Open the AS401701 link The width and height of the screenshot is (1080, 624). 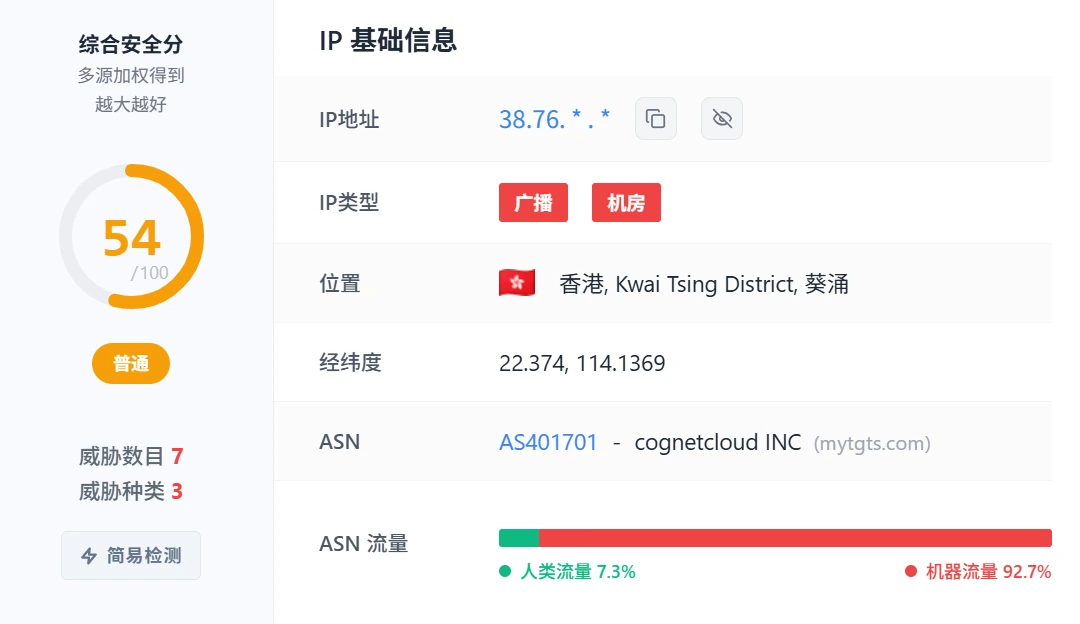[548, 442]
